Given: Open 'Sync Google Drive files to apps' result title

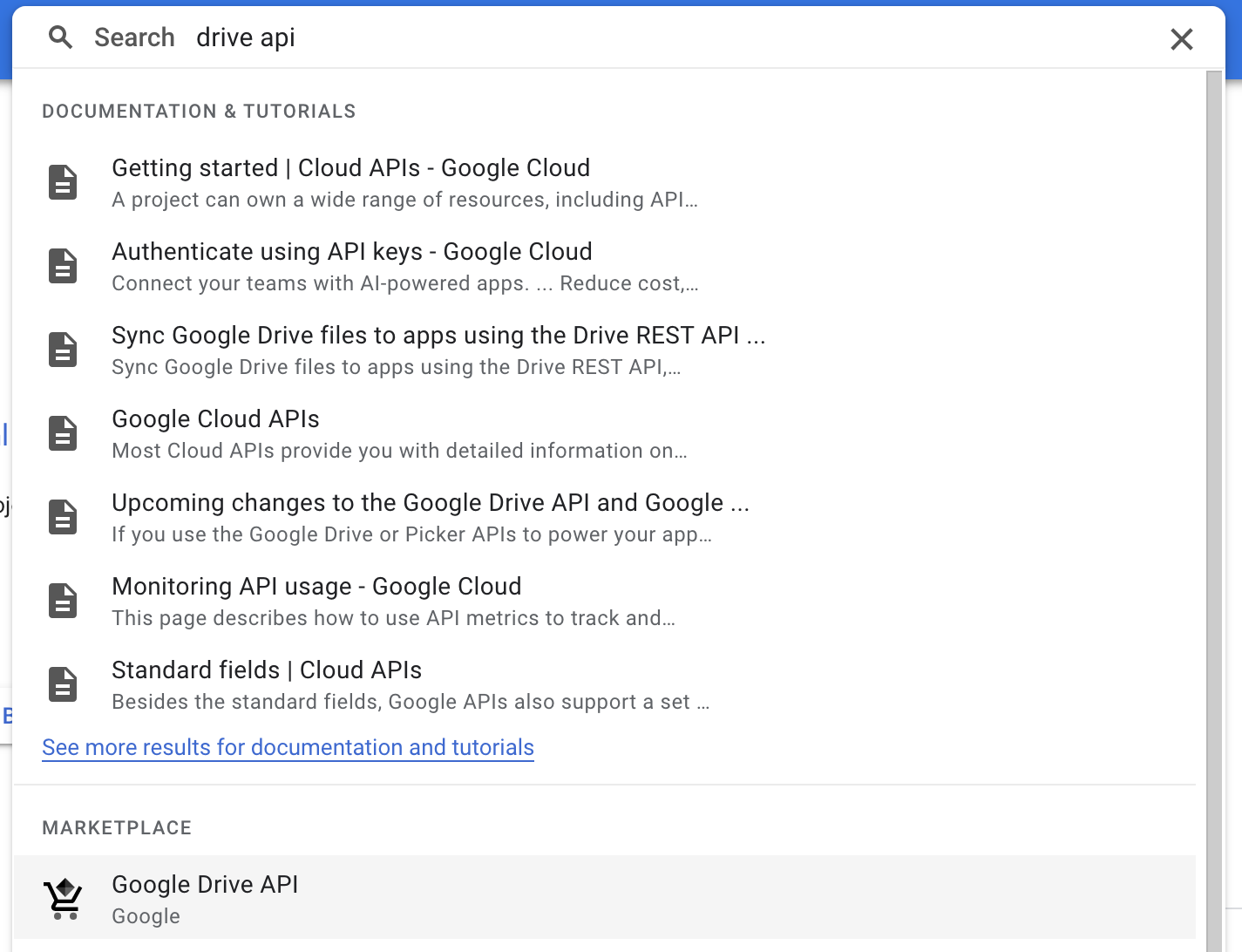Looking at the screenshot, I should click(438, 335).
